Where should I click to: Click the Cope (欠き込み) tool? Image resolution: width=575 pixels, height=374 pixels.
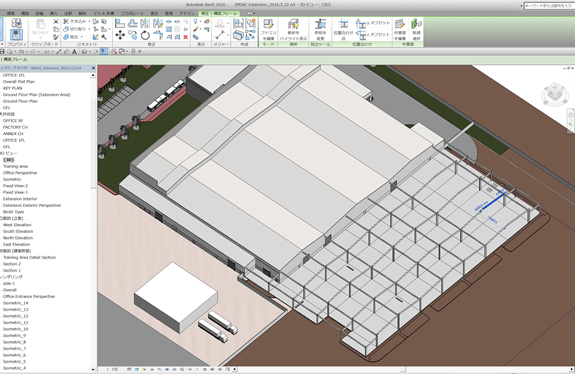[75, 21]
